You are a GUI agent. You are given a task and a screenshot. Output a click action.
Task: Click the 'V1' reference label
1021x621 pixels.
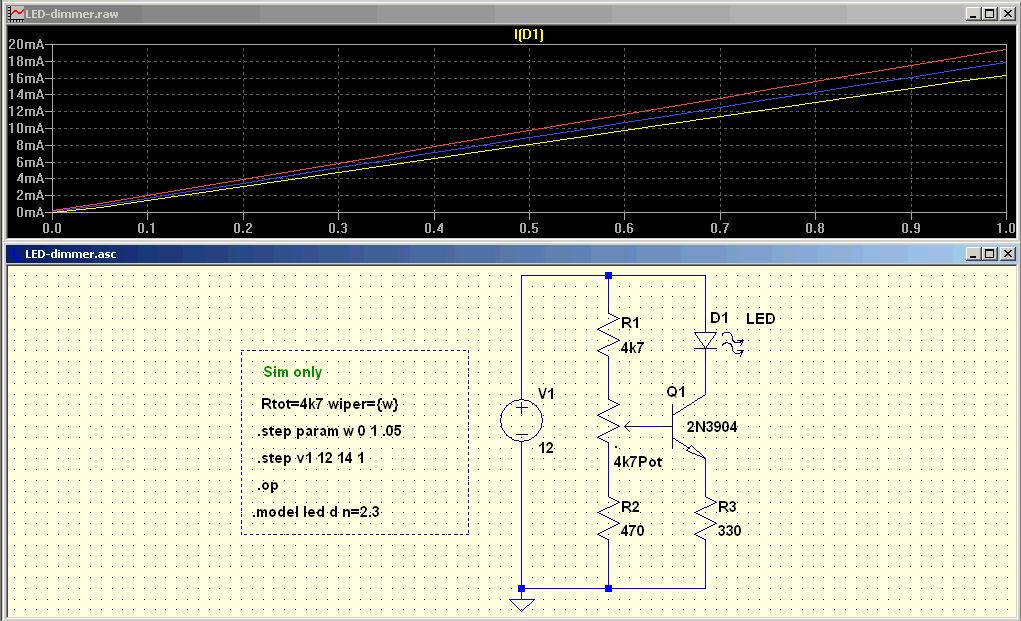pyautogui.click(x=546, y=393)
